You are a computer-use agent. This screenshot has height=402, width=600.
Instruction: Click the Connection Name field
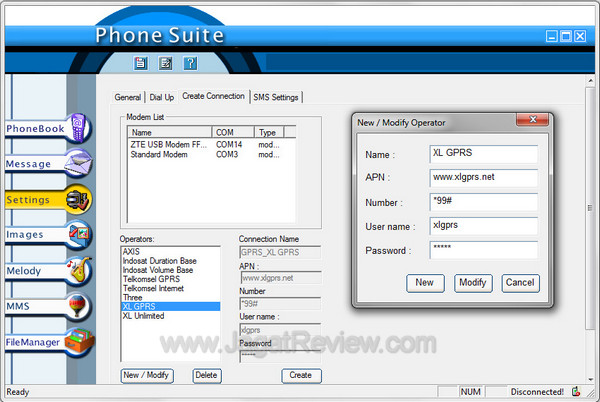pyautogui.click(x=280, y=252)
